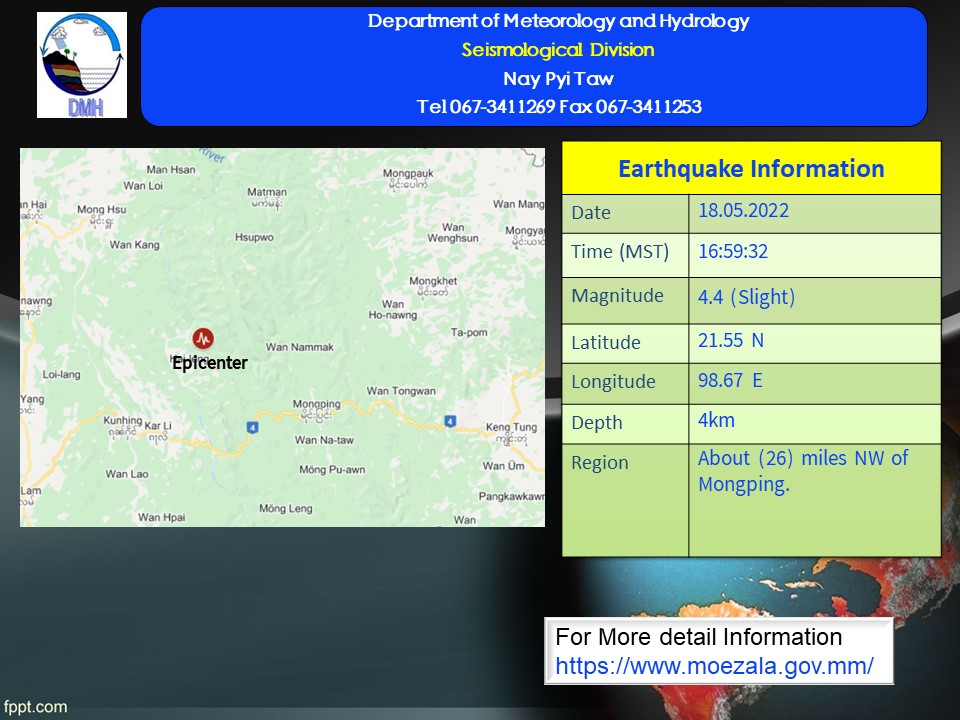Click the Region label cell
960x720 pixels.
[x=625, y=500]
